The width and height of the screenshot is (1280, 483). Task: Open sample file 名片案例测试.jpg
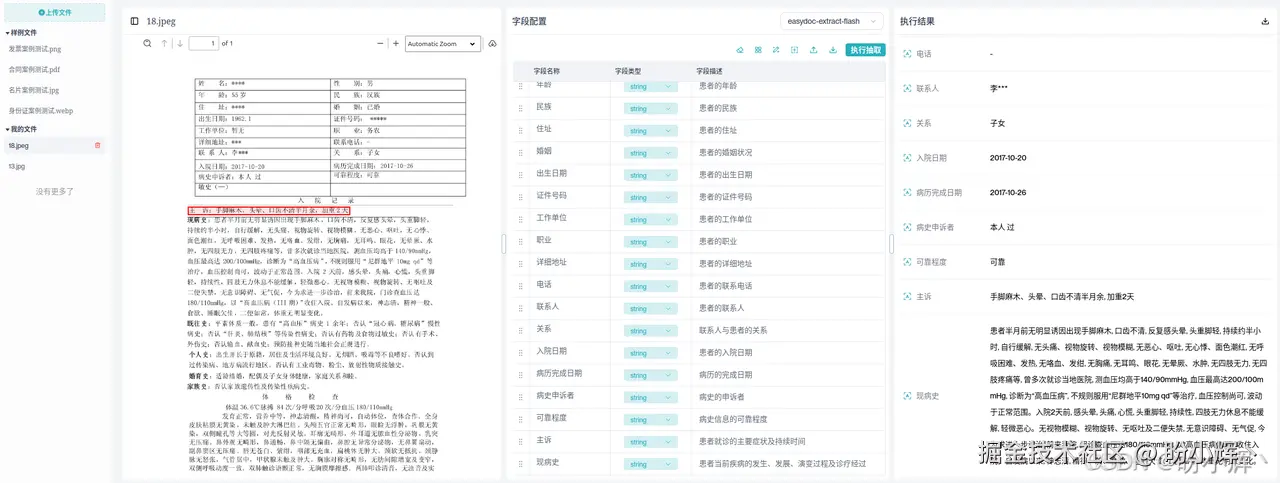coord(35,90)
